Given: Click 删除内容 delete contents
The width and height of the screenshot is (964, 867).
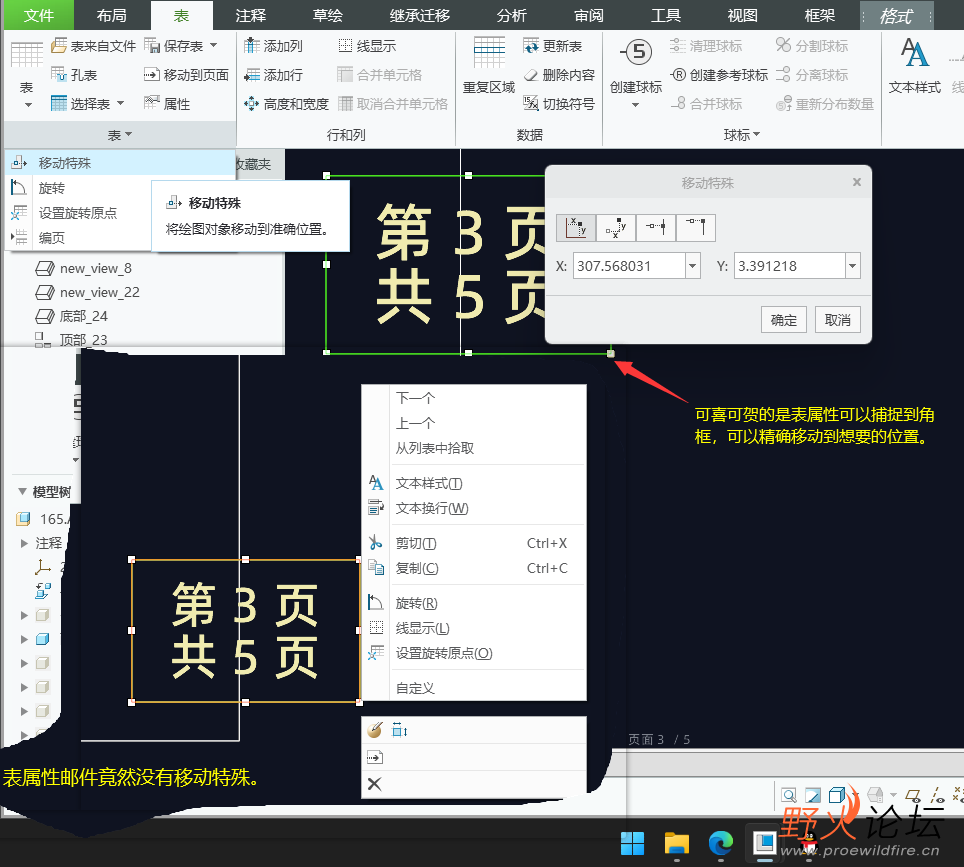Looking at the screenshot, I should pos(559,75).
